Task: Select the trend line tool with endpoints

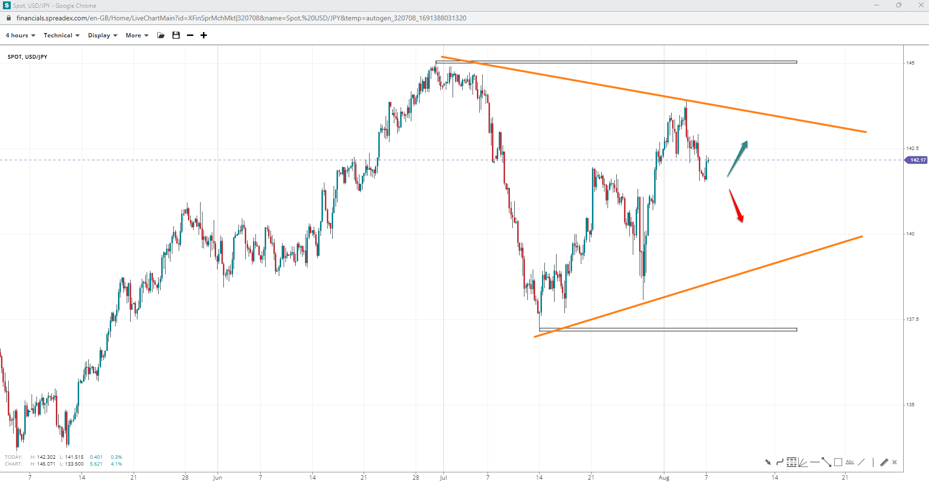Action: click(x=826, y=462)
